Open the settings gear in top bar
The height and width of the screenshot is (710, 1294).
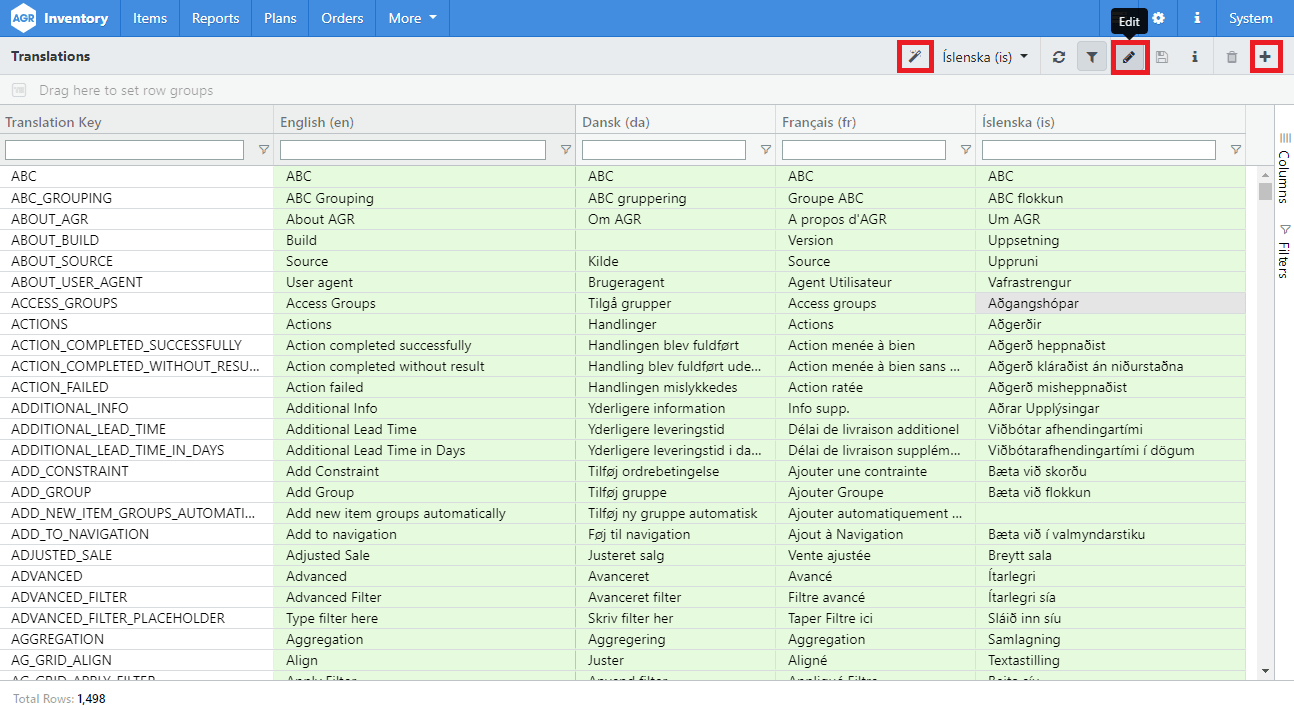pyautogui.click(x=1158, y=18)
